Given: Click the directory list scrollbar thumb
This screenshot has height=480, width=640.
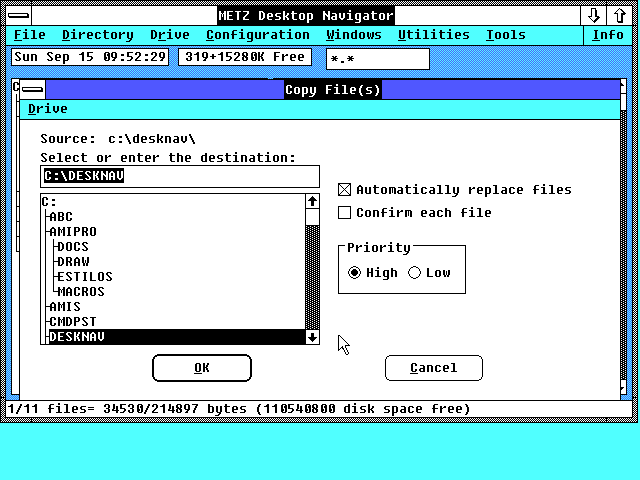Looking at the screenshot, I should [312, 217].
